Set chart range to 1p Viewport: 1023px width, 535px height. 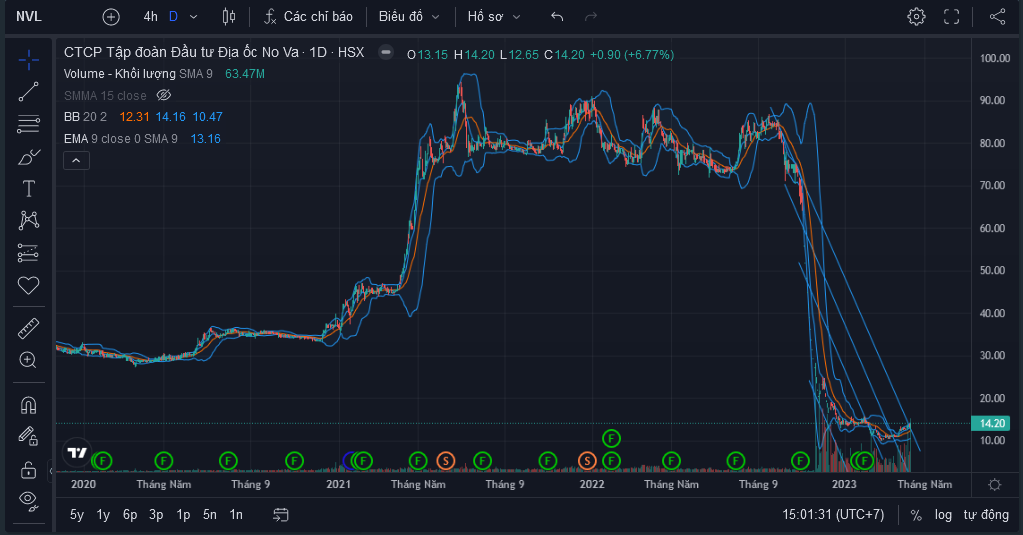(x=183, y=515)
